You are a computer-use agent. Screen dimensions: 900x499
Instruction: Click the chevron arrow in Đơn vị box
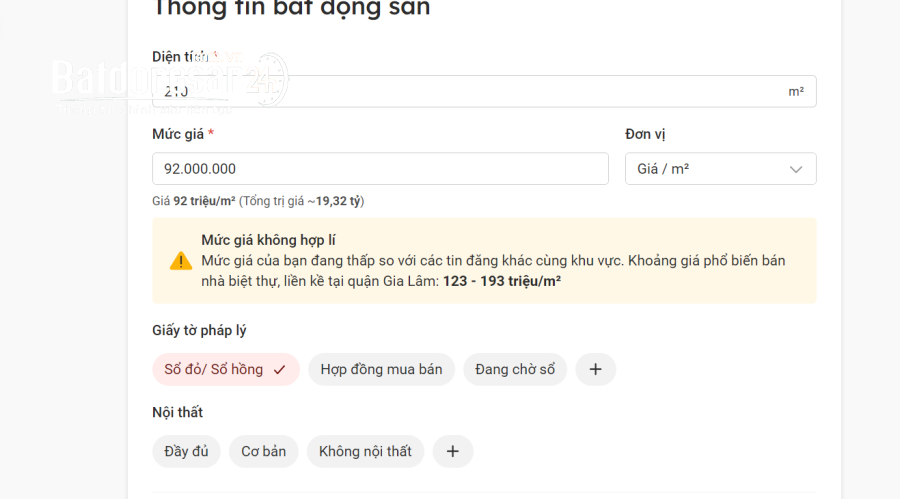[796, 169]
